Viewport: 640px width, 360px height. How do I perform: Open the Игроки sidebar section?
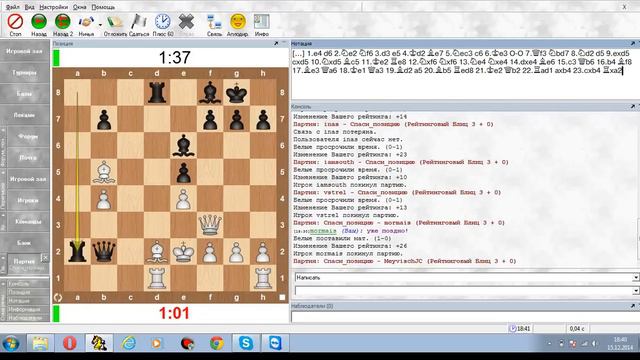point(28,200)
